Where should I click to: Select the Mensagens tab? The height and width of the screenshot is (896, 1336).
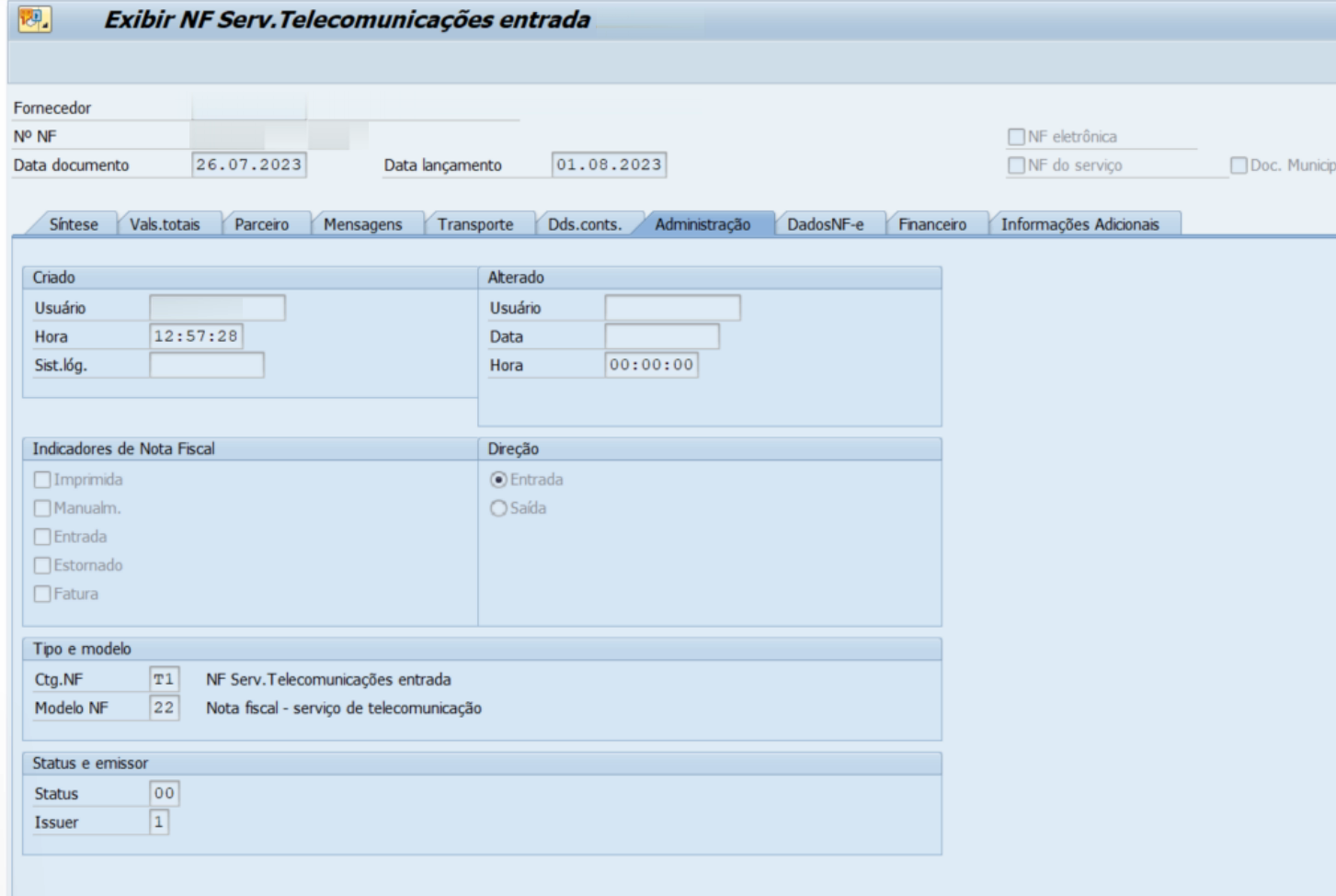click(x=362, y=224)
